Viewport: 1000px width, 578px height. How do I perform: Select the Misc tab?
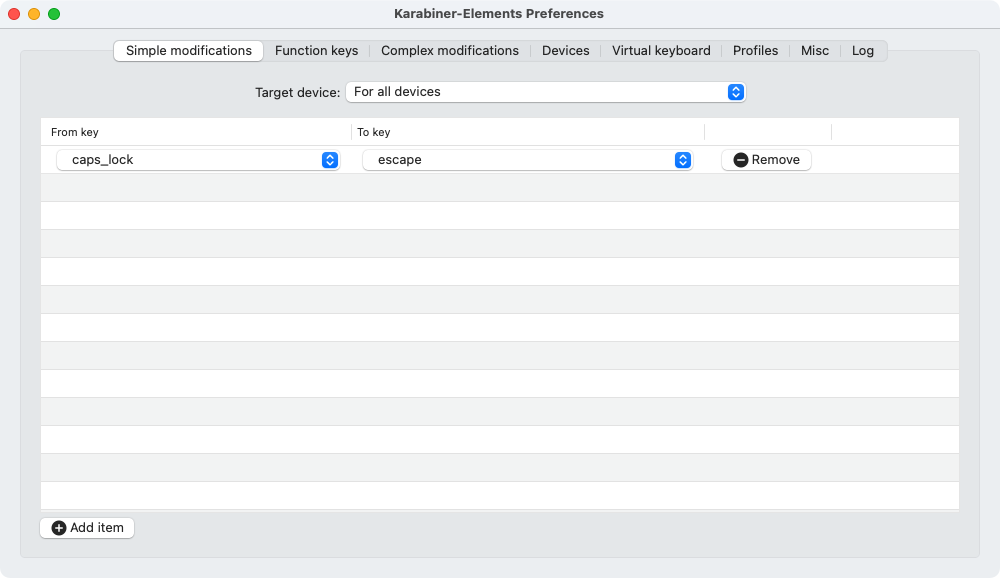815,51
